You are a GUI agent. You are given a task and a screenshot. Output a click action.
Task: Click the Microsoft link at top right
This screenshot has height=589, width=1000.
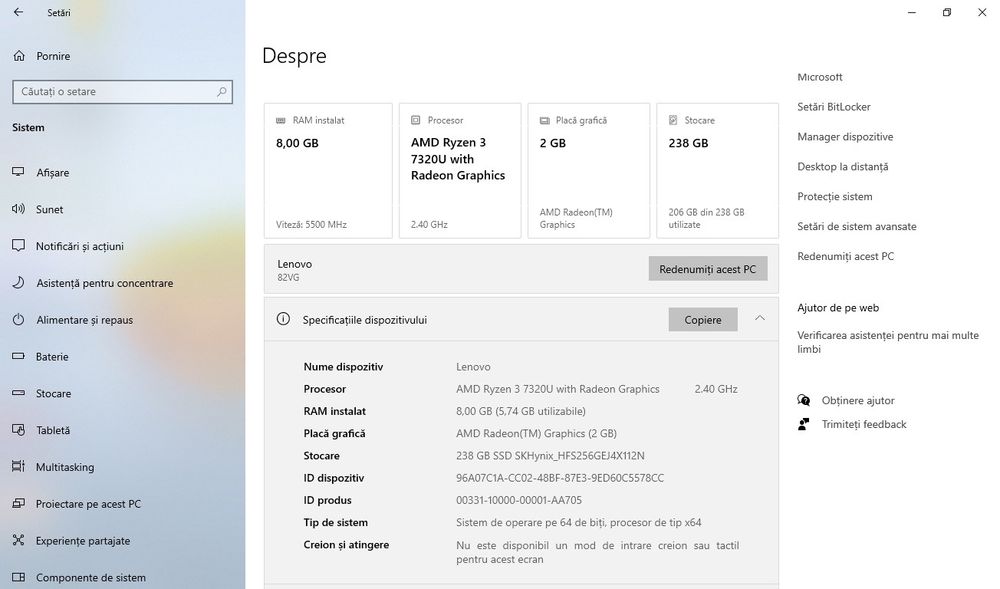[x=820, y=77]
